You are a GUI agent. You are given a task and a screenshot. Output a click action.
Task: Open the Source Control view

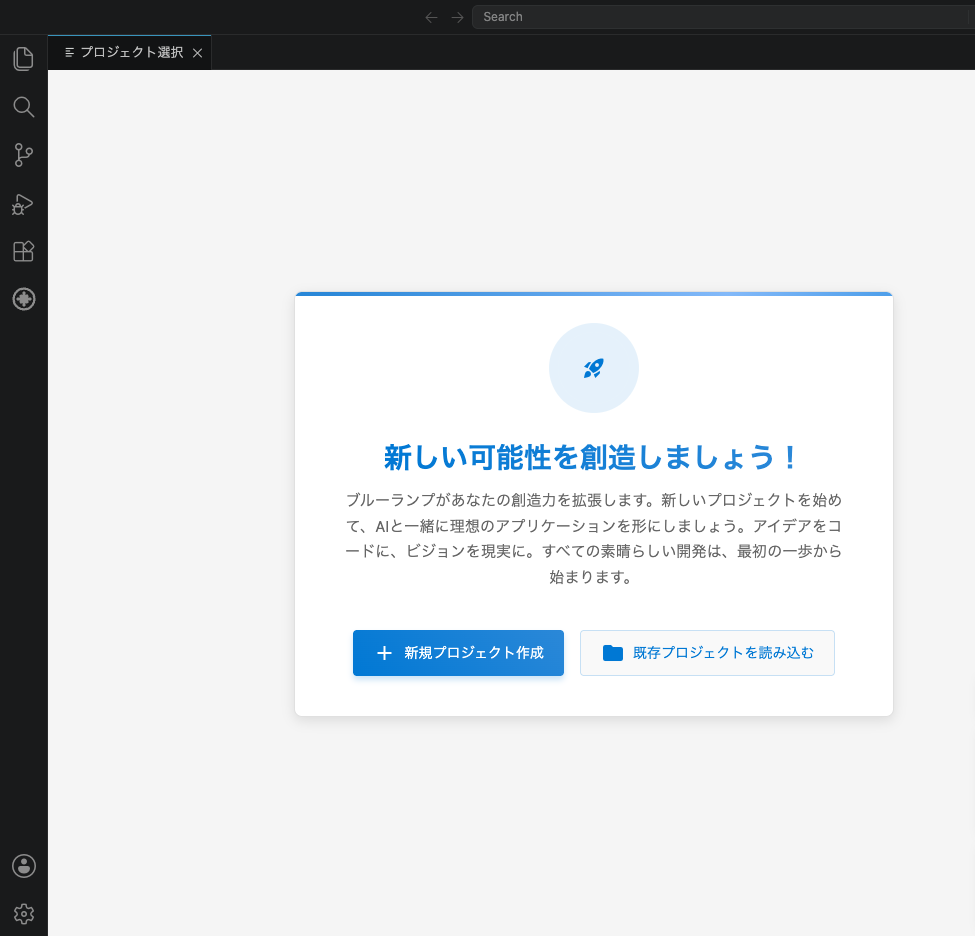[24, 155]
